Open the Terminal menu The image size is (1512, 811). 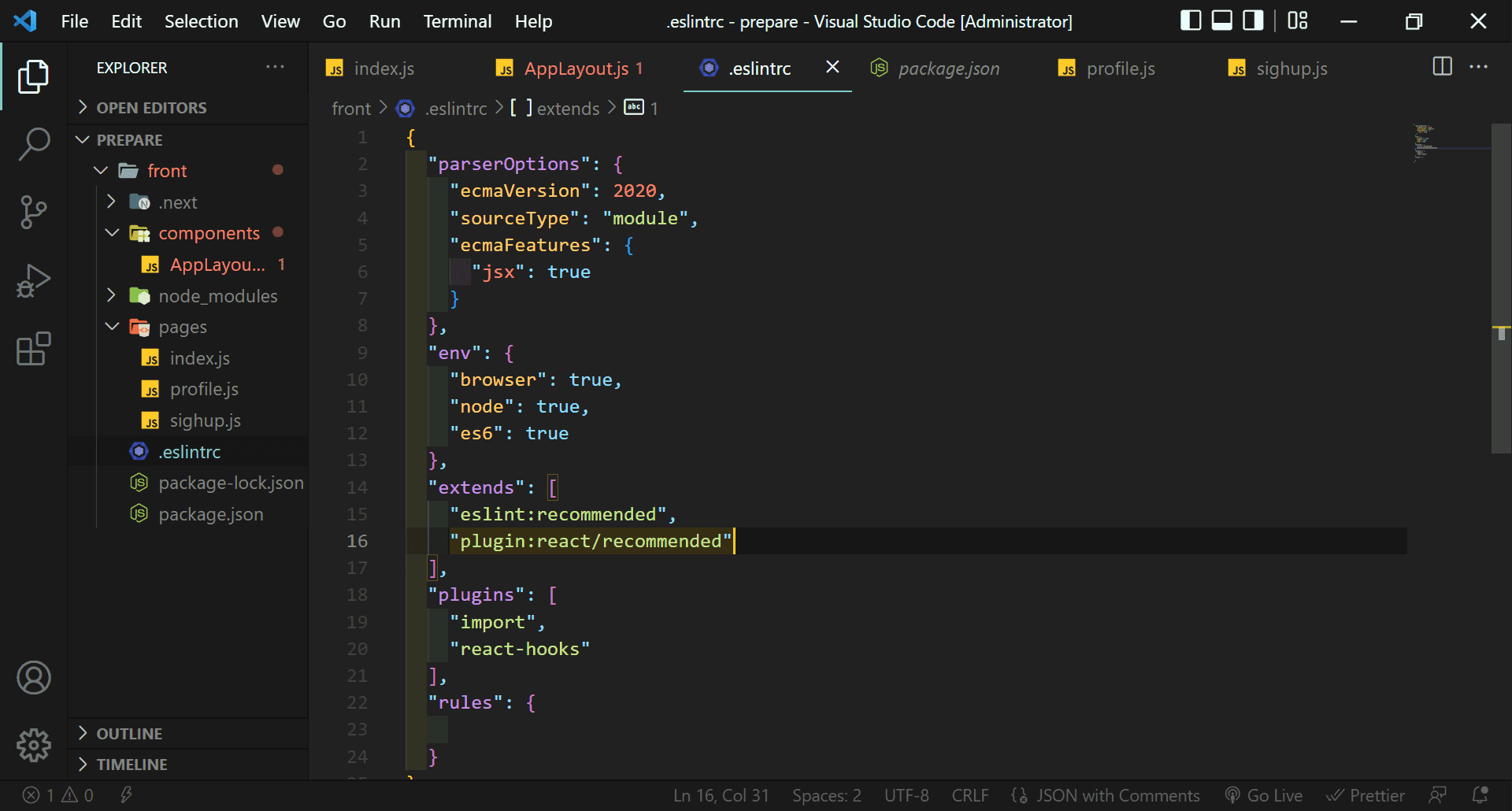coord(457,21)
